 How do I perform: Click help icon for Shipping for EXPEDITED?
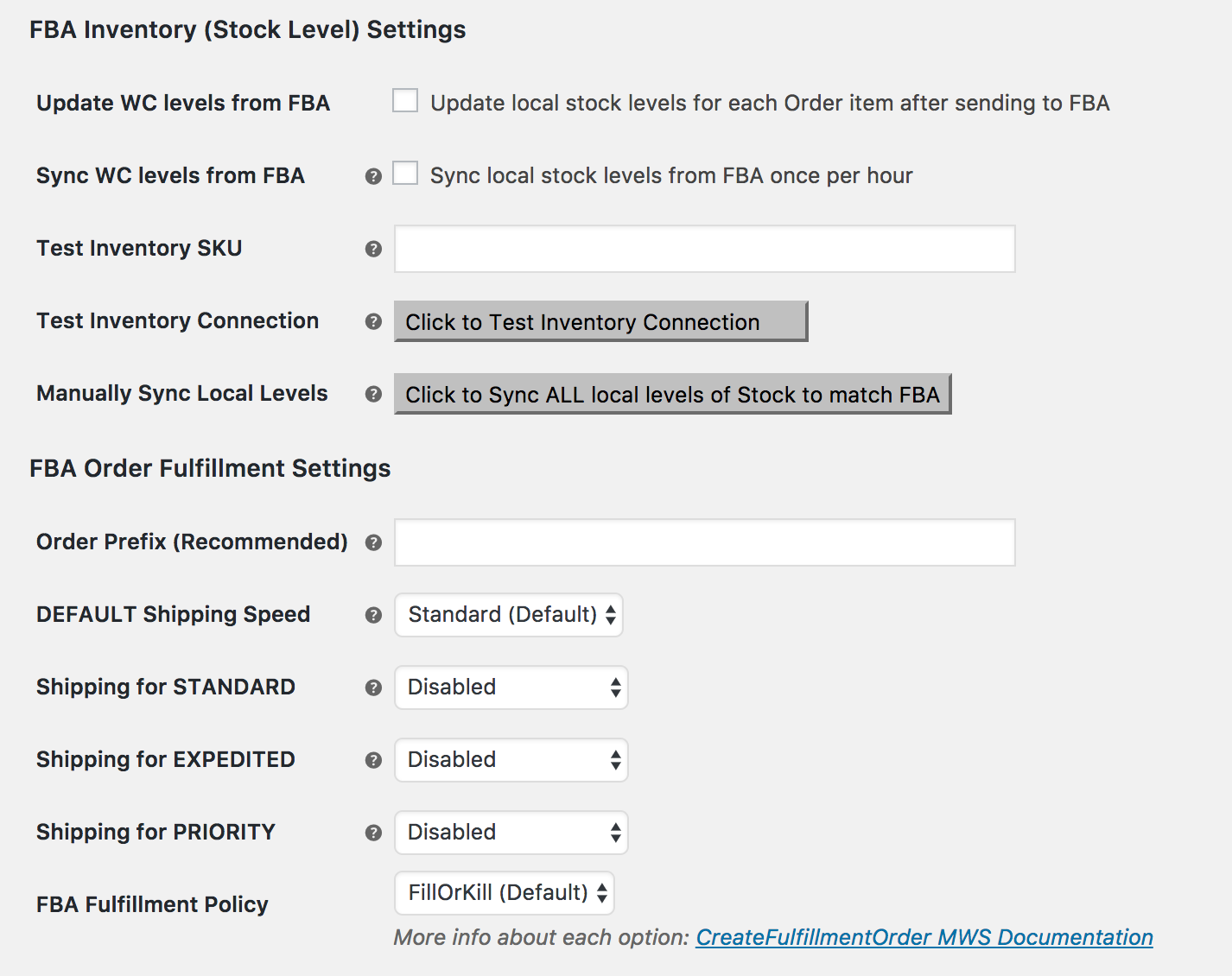pos(373,760)
